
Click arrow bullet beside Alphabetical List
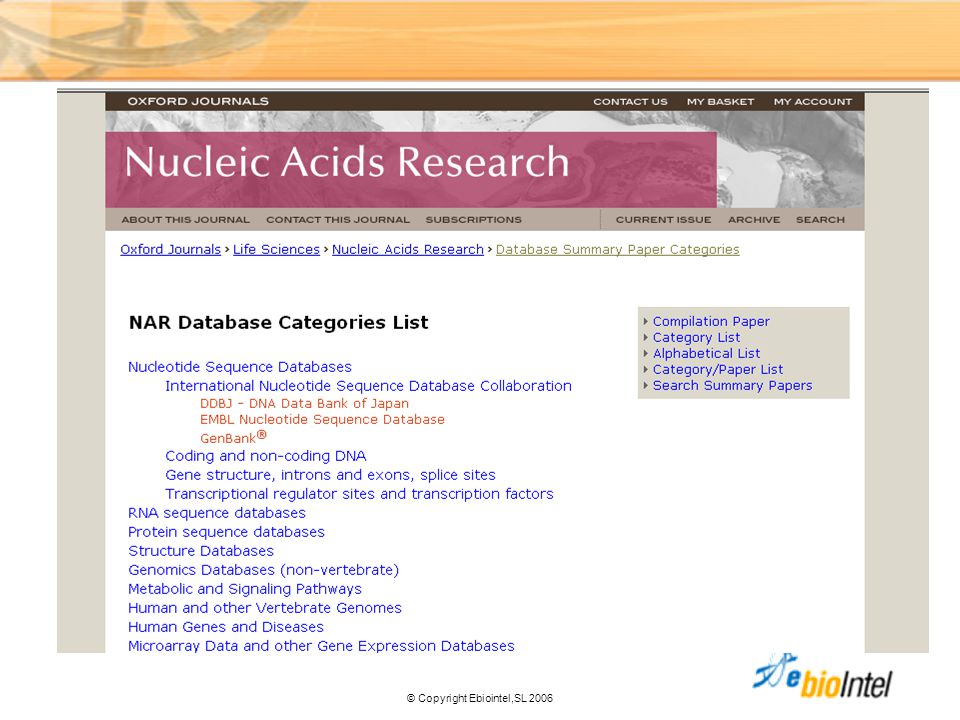645,353
